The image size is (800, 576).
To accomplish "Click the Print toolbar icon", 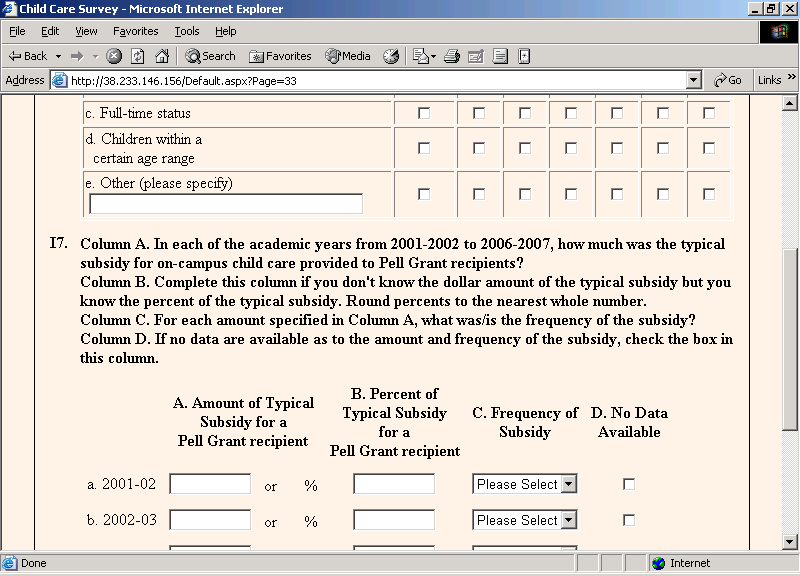I will tap(452, 56).
